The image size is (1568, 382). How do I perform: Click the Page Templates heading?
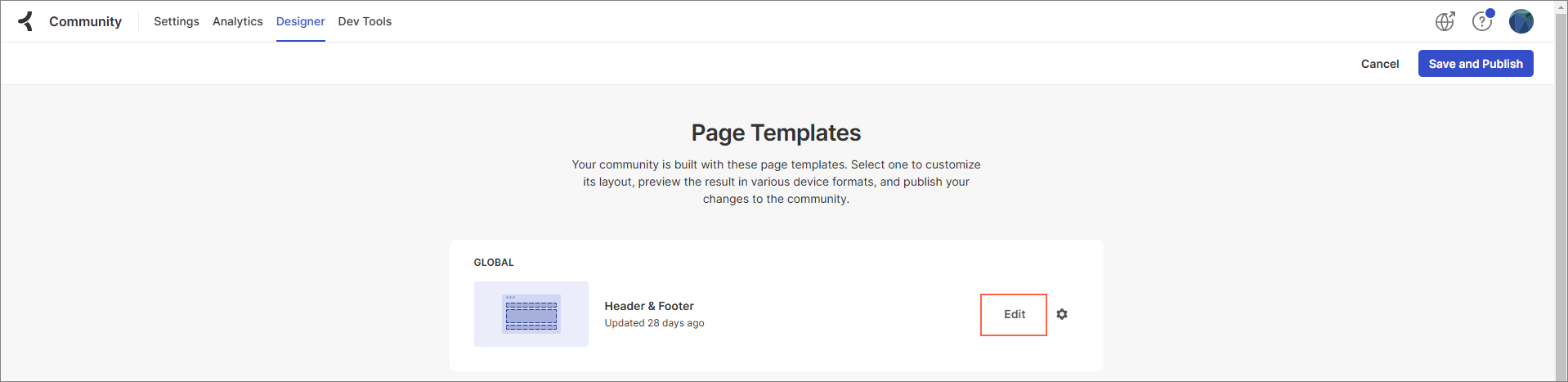tap(776, 133)
